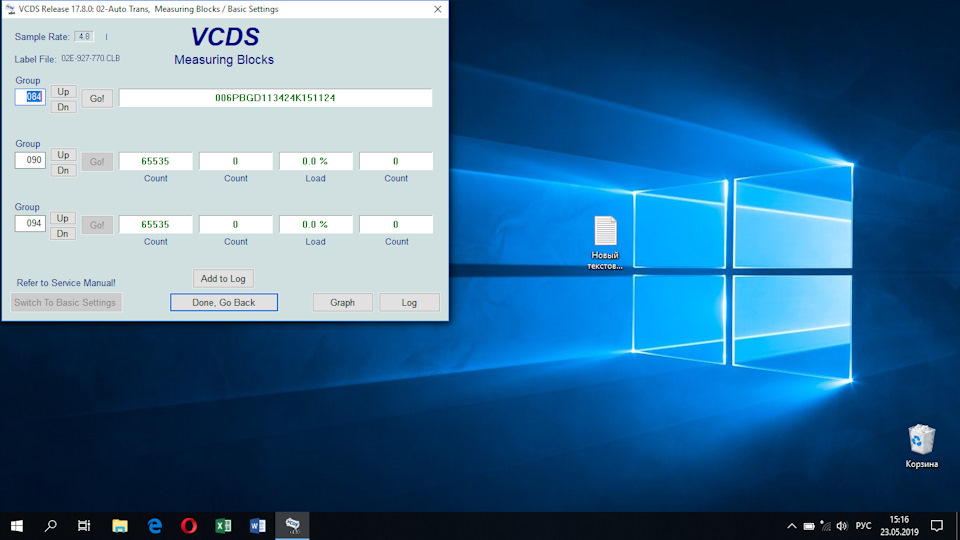Click Show Desktop sliver at taskbar end

tap(958, 526)
